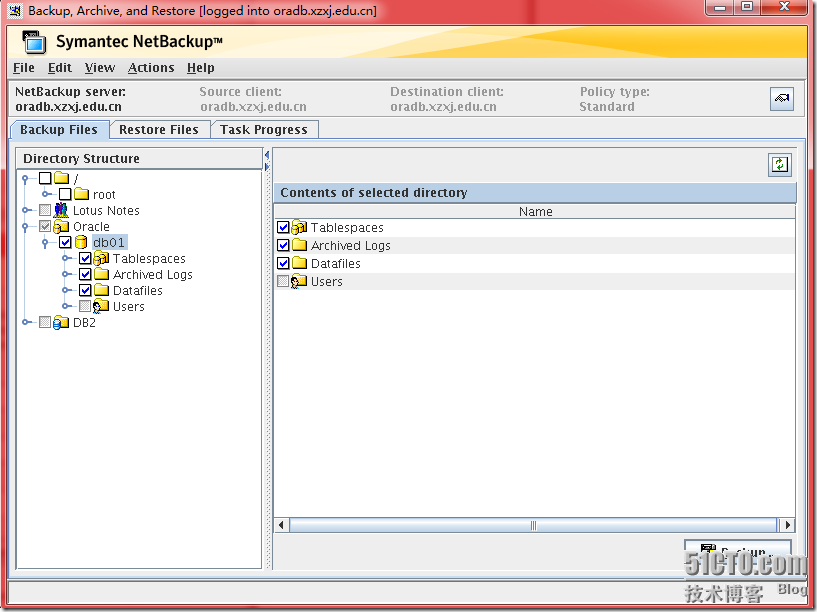Image resolution: width=817 pixels, height=612 pixels.
Task: Click Archived Logs folder icon in tree
Action: (102, 274)
